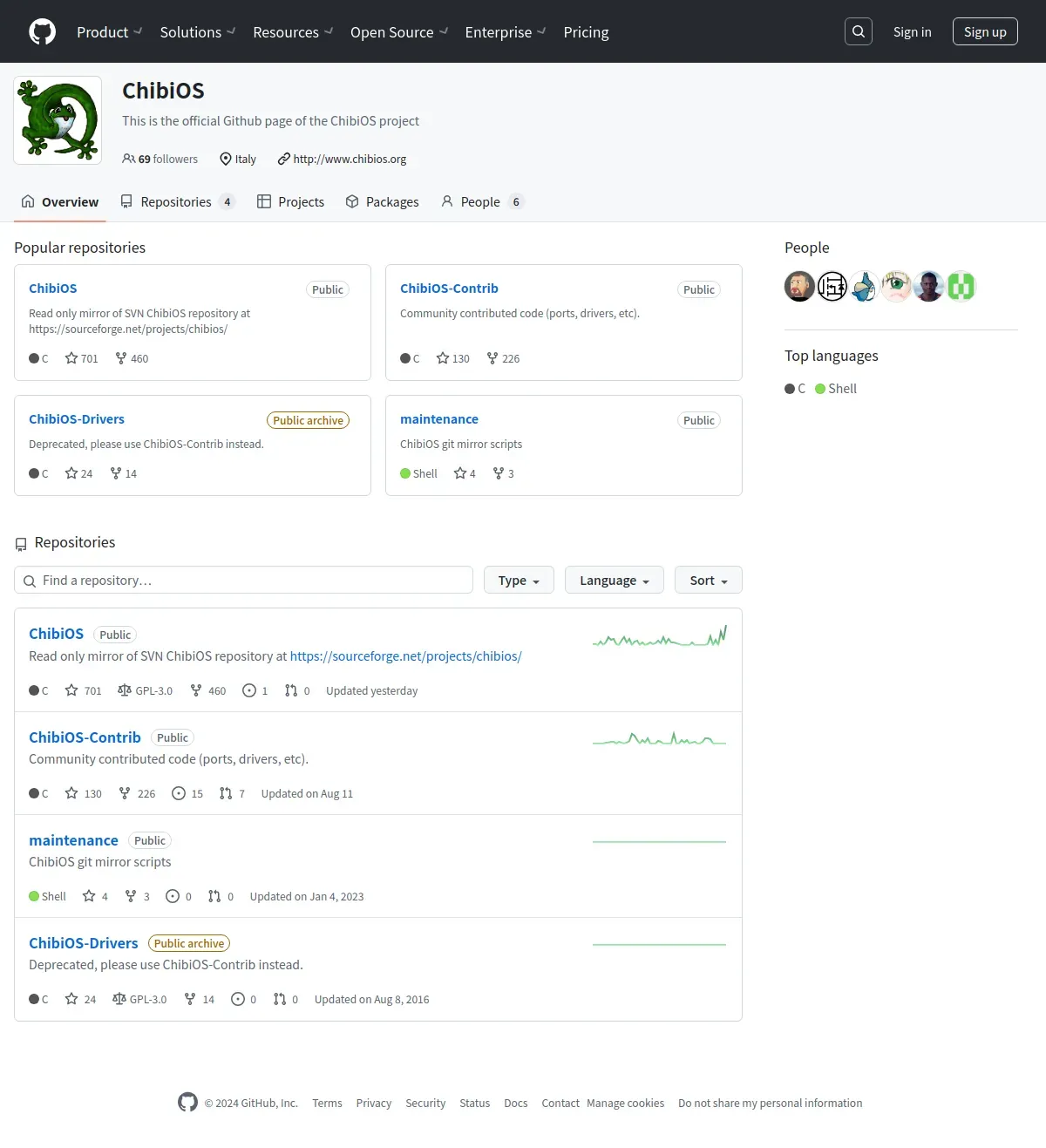Open the Docs footer link

516,1103
